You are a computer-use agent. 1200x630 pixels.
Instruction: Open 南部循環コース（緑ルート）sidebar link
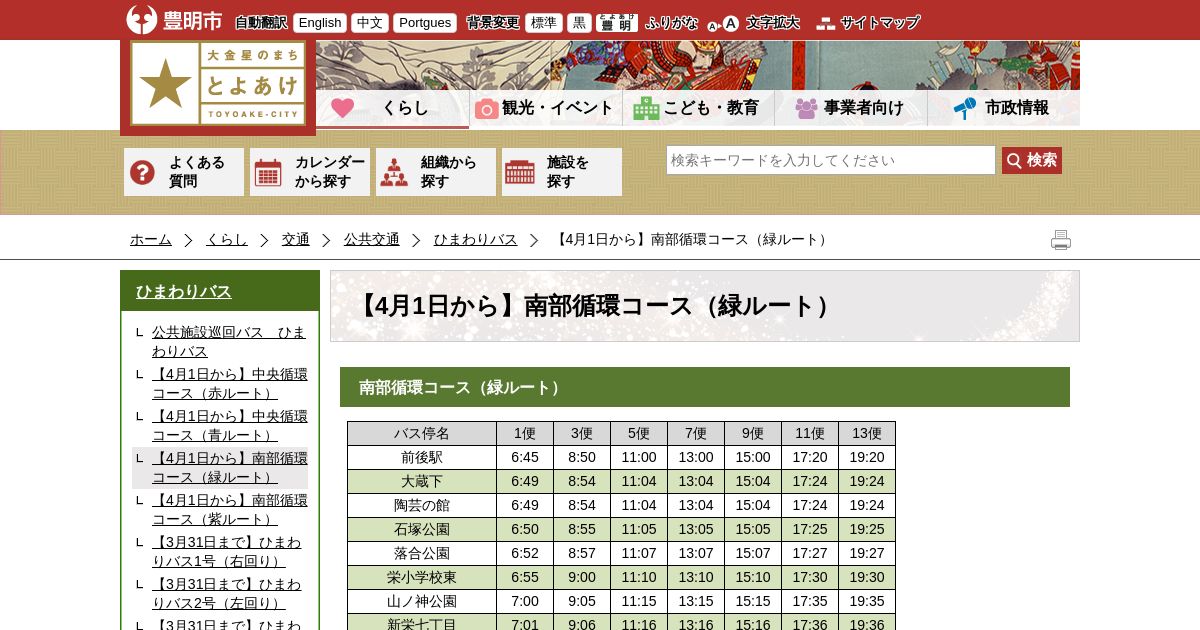[x=229, y=468]
